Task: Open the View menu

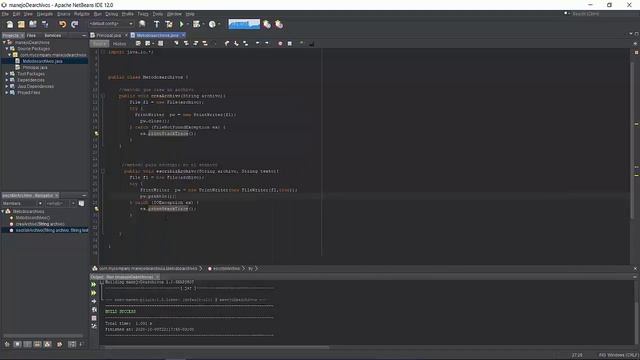Action: click(28, 14)
